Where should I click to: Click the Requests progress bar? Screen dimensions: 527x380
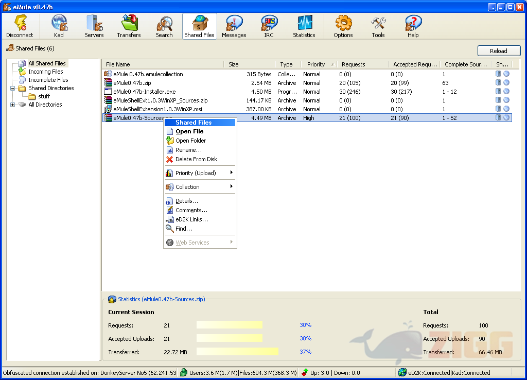click(230, 325)
